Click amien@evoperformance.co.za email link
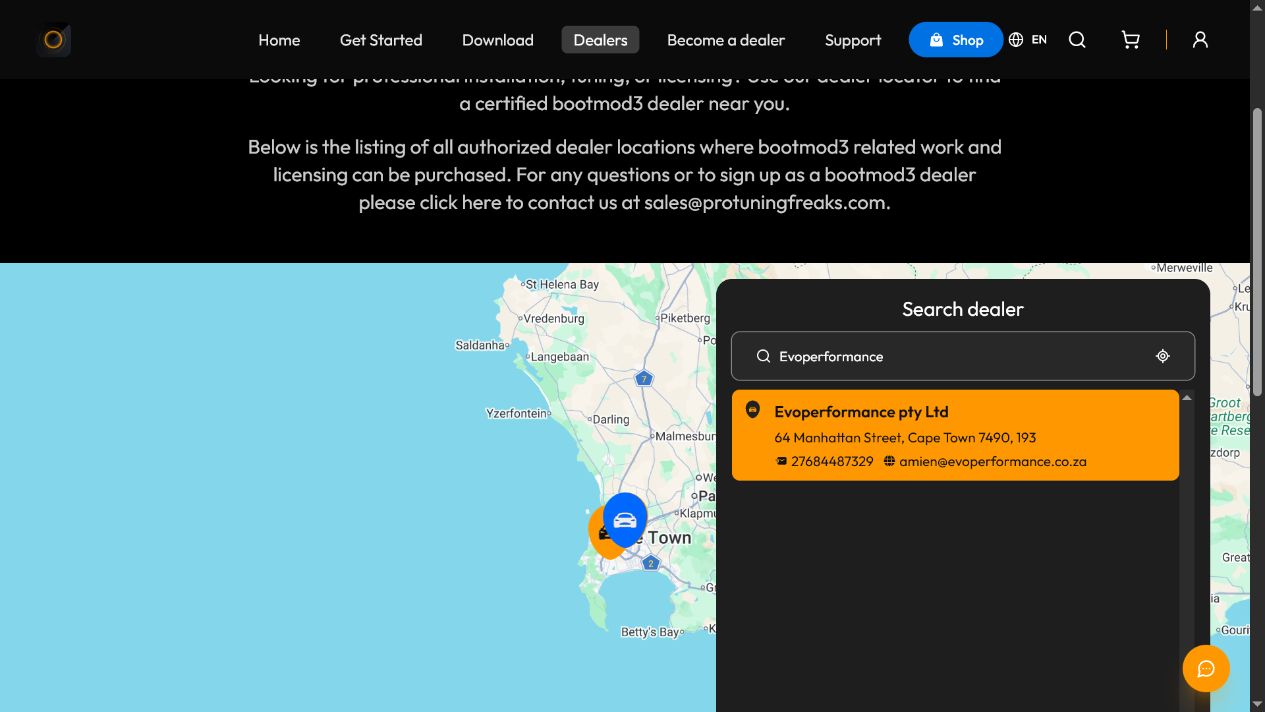This screenshot has height=712, width=1265. [993, 461]
